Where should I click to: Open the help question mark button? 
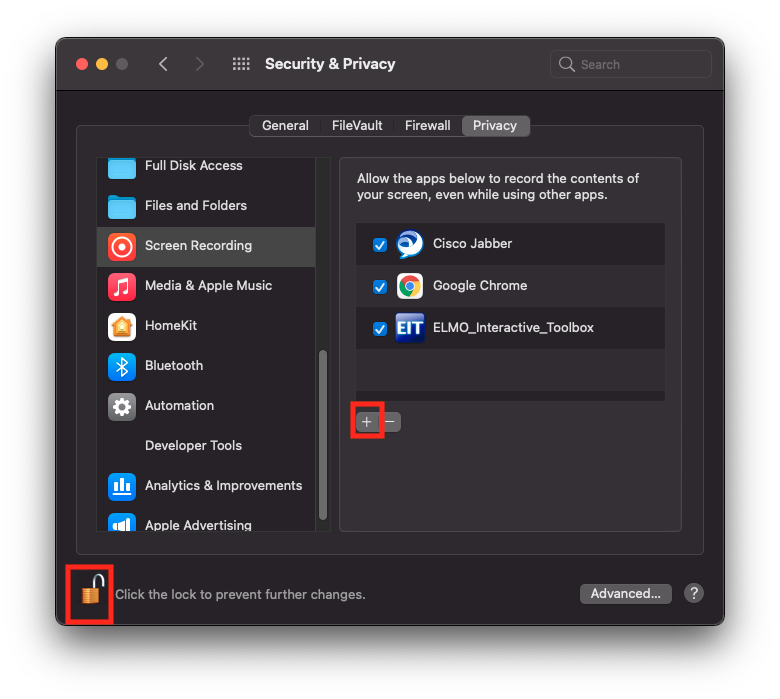pos(693,593)
